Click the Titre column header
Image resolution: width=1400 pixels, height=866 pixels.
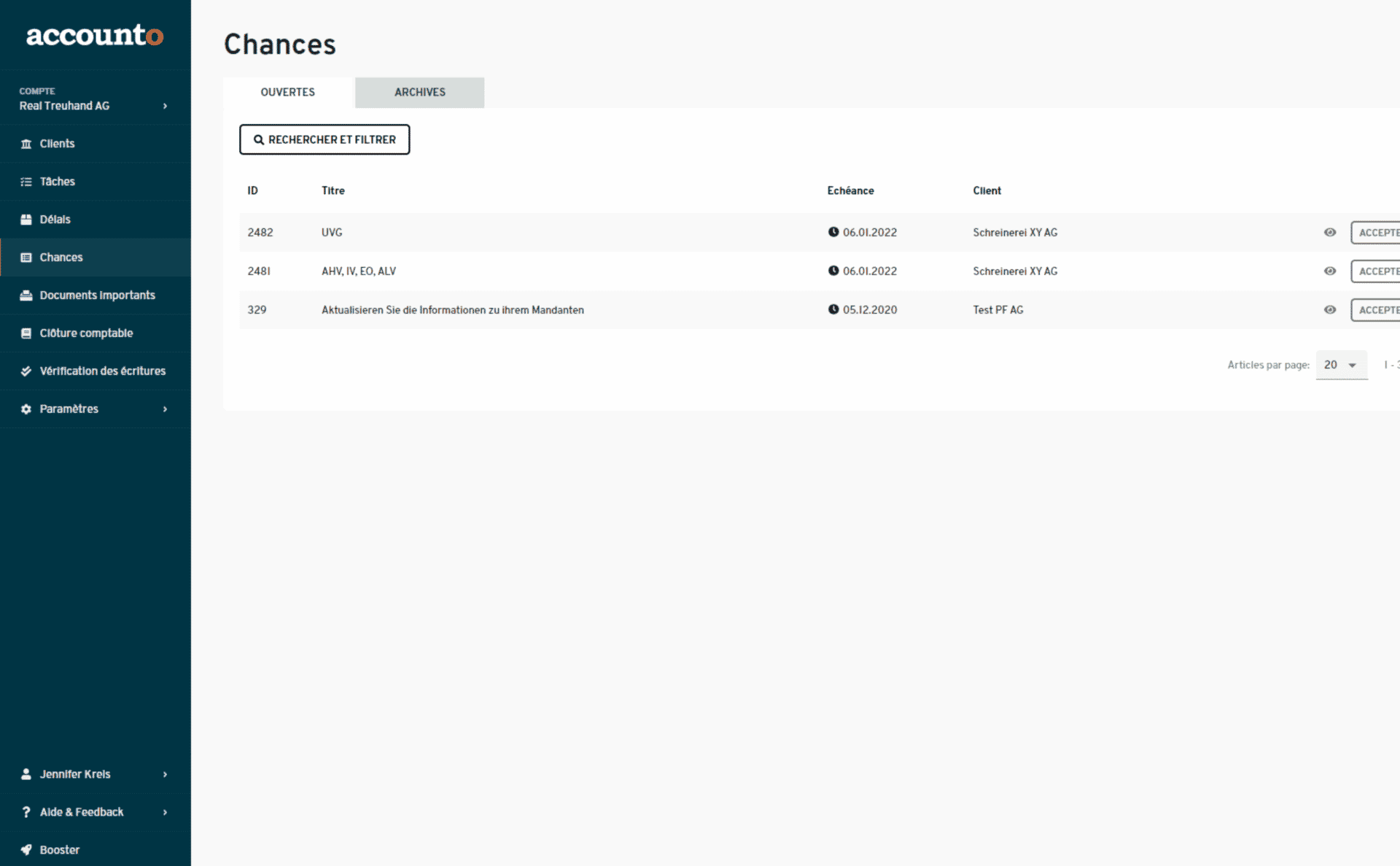point(333,190)
